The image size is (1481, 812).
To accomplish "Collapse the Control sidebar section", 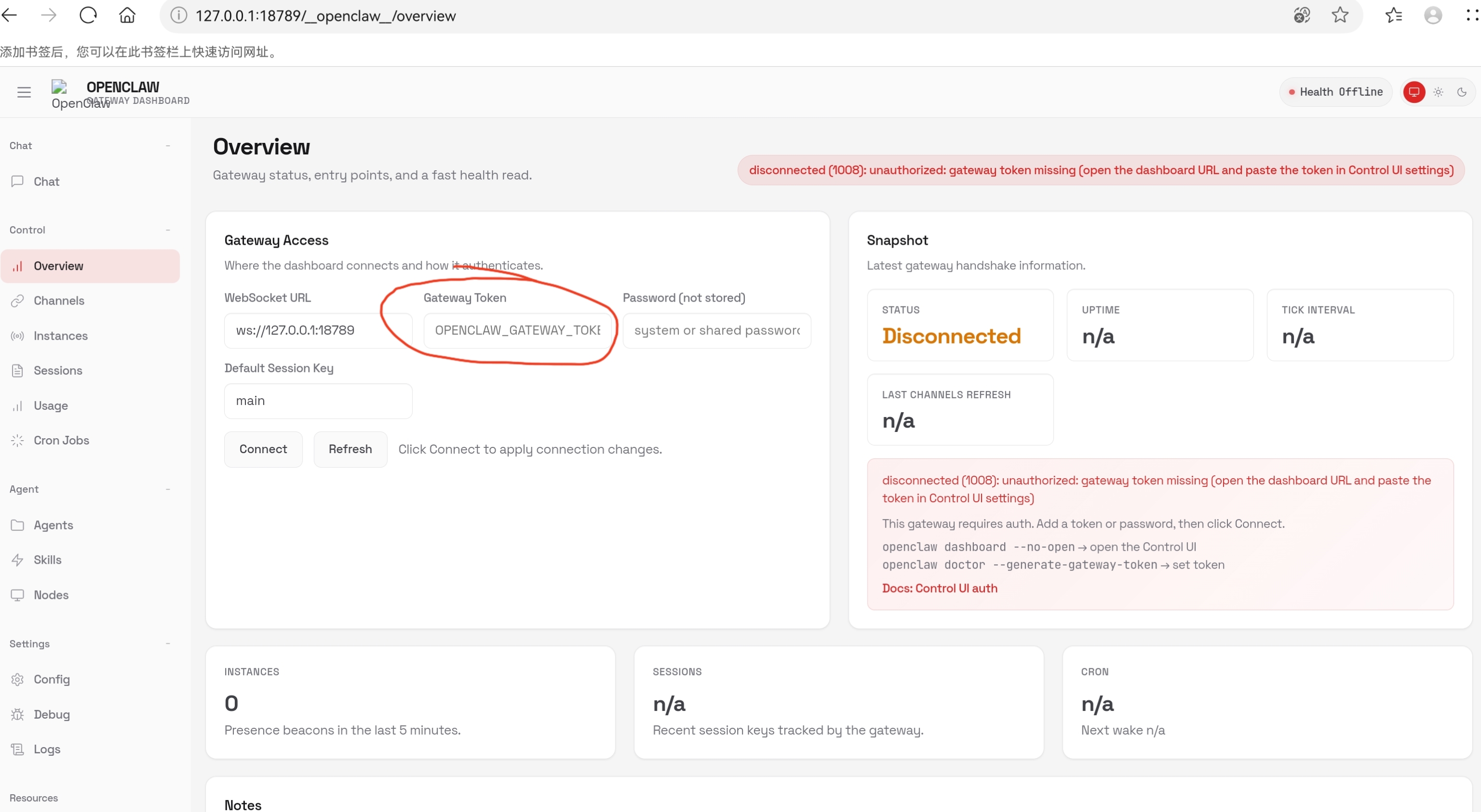I will tap(167, 230).
